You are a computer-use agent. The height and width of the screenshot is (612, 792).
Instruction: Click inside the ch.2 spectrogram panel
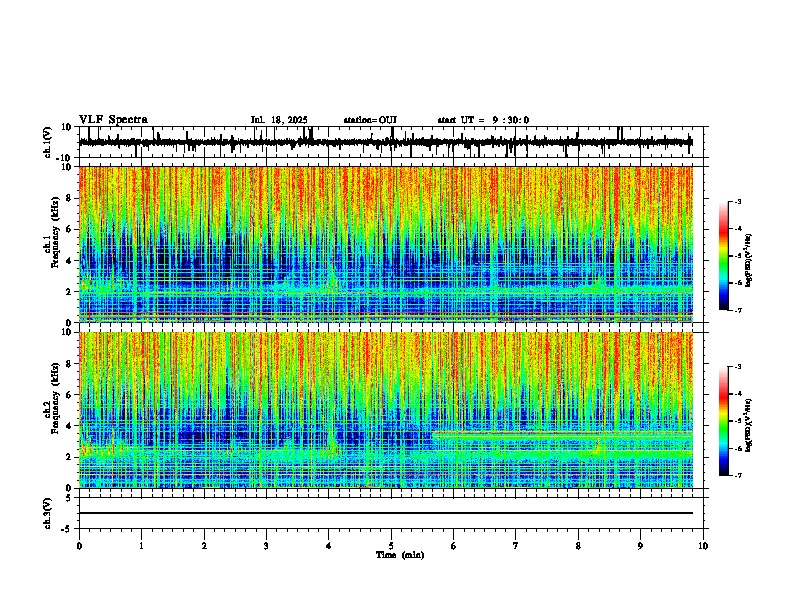[x=386, y=410]
